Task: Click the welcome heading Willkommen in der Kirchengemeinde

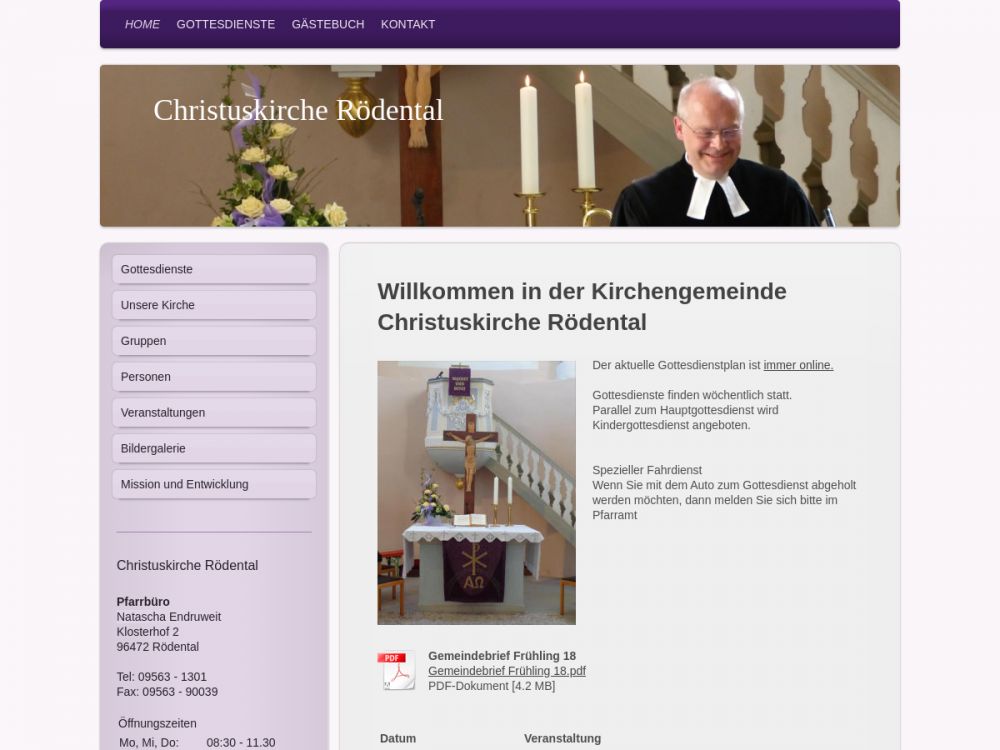Action: [581, 306]
